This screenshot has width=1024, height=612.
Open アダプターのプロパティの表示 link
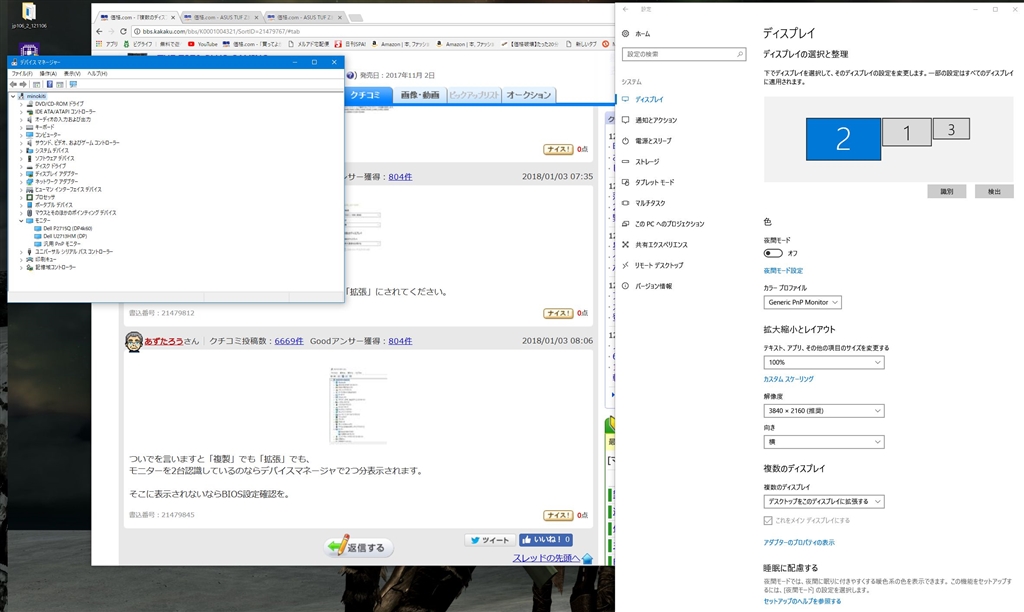click(x=799, y=542)
